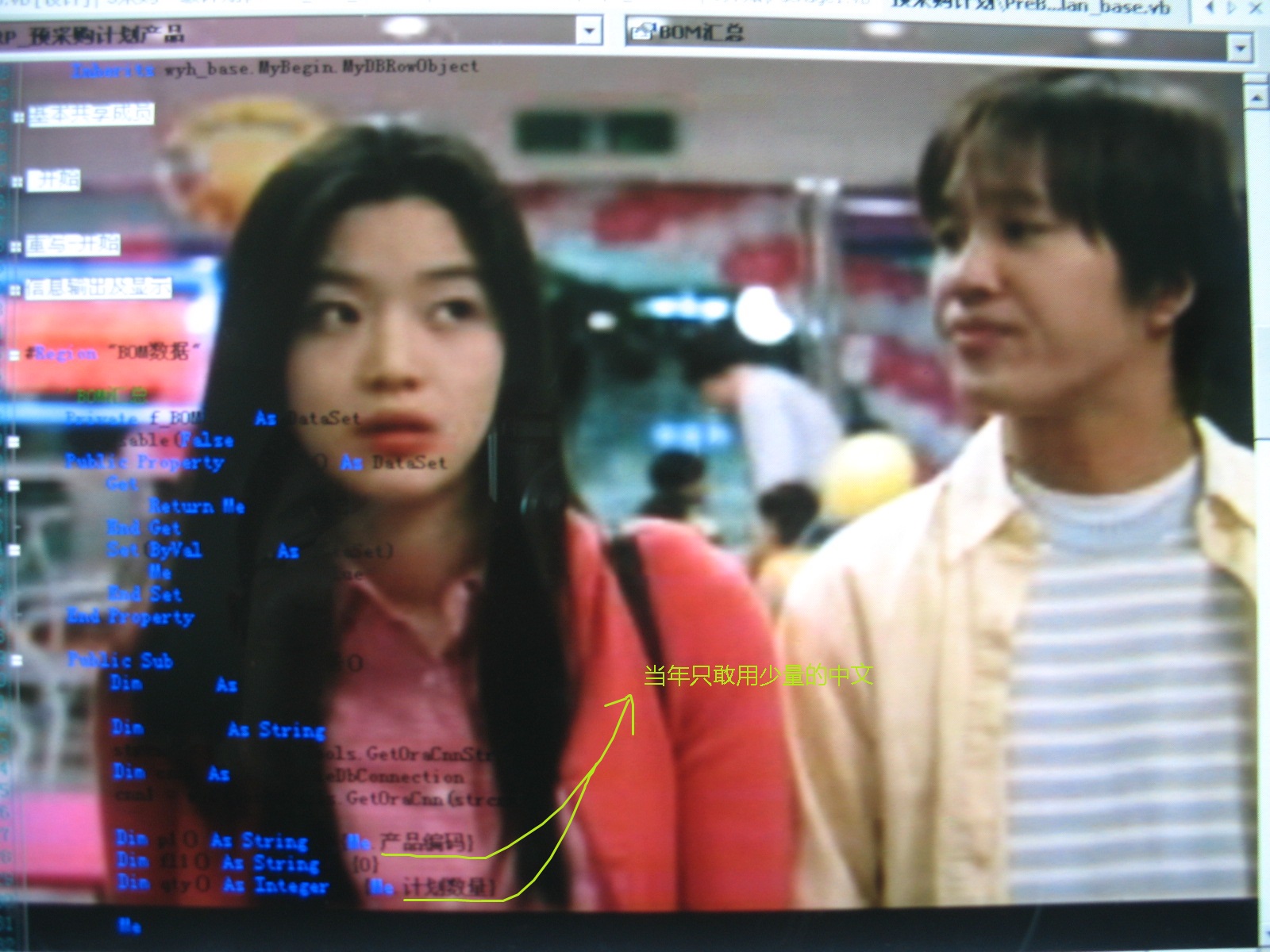
Task: Expand the 基本共享成员 collapsed region
Action: tap(18, 116)
